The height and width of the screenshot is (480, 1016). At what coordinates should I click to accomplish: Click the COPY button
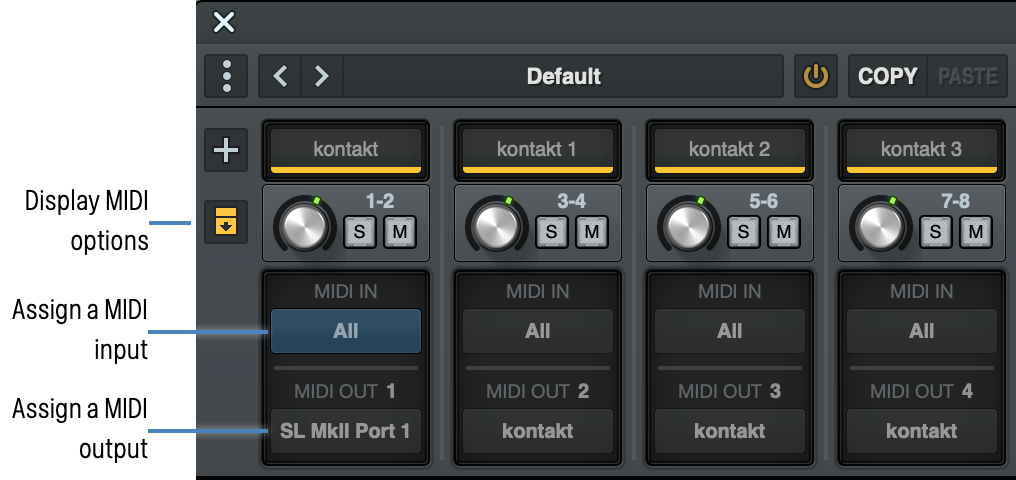click(x=887, y=76)
